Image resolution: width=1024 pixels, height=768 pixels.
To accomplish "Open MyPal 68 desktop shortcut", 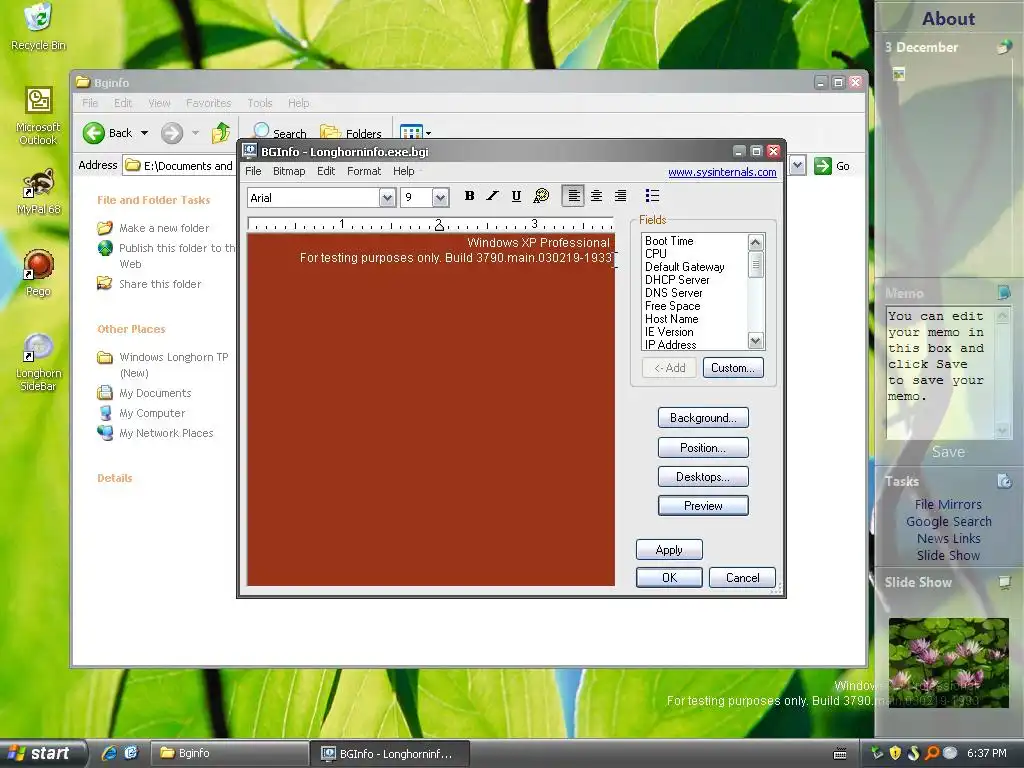I will [38, 191].
